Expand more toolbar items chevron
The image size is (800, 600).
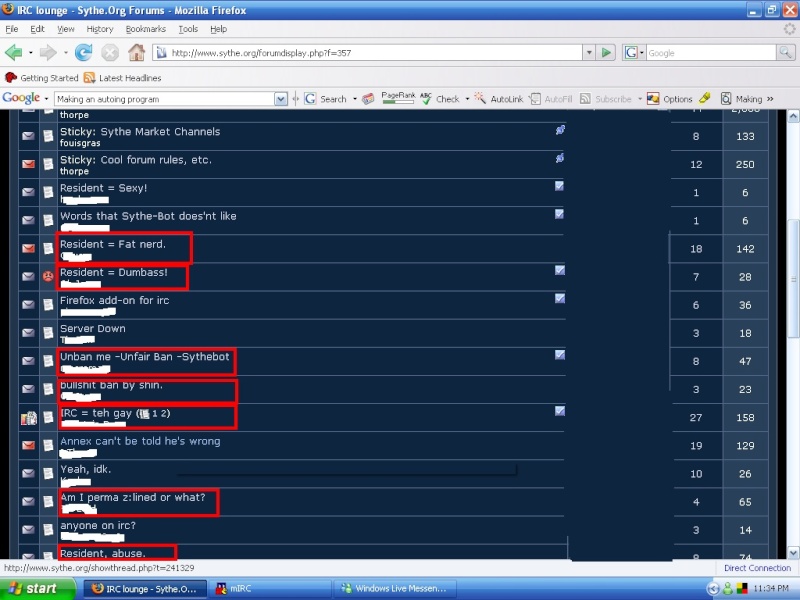(x=770, y=99)
